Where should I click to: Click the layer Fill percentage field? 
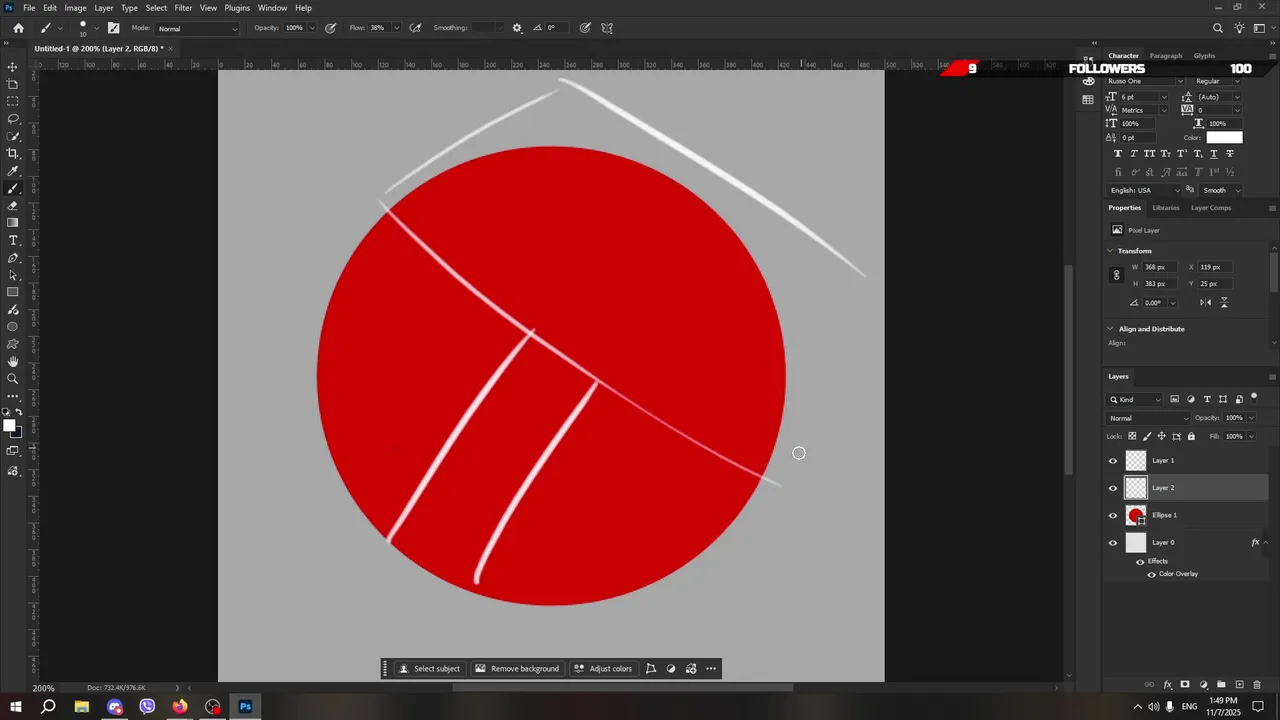tap(1234, 436)
